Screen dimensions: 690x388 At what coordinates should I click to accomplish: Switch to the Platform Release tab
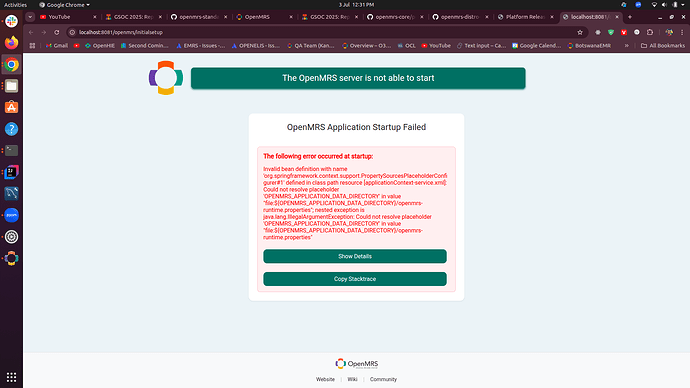tap(525, 17)
